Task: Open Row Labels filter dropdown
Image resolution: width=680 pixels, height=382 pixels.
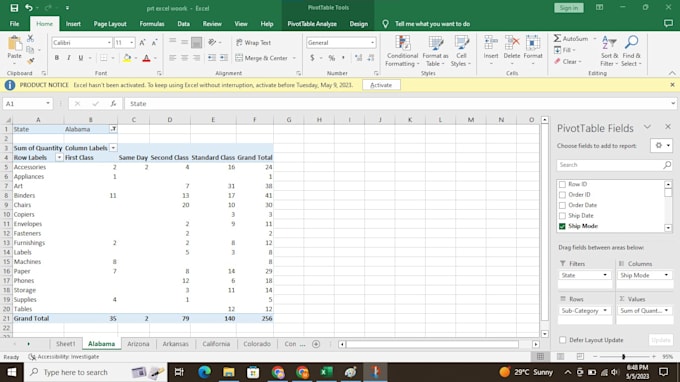Action: coord(59,157)
